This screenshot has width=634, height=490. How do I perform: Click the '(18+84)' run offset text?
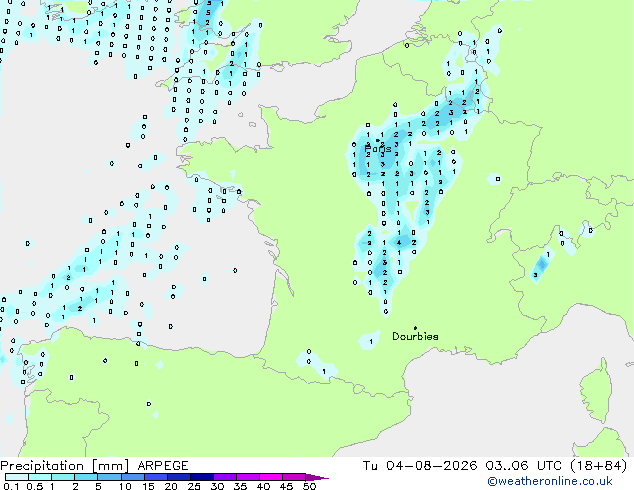tap(598, 466)
